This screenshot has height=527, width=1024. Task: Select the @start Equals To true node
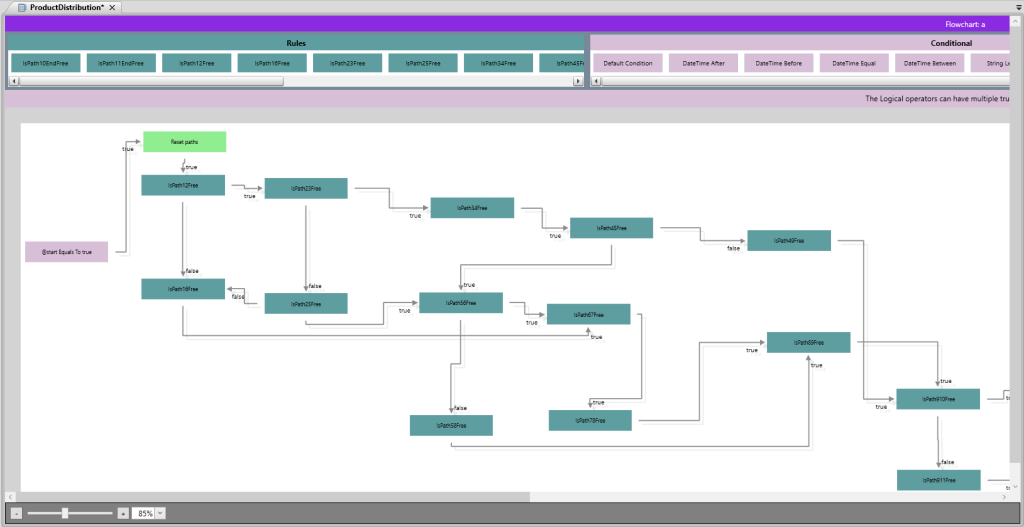(66, 252)
